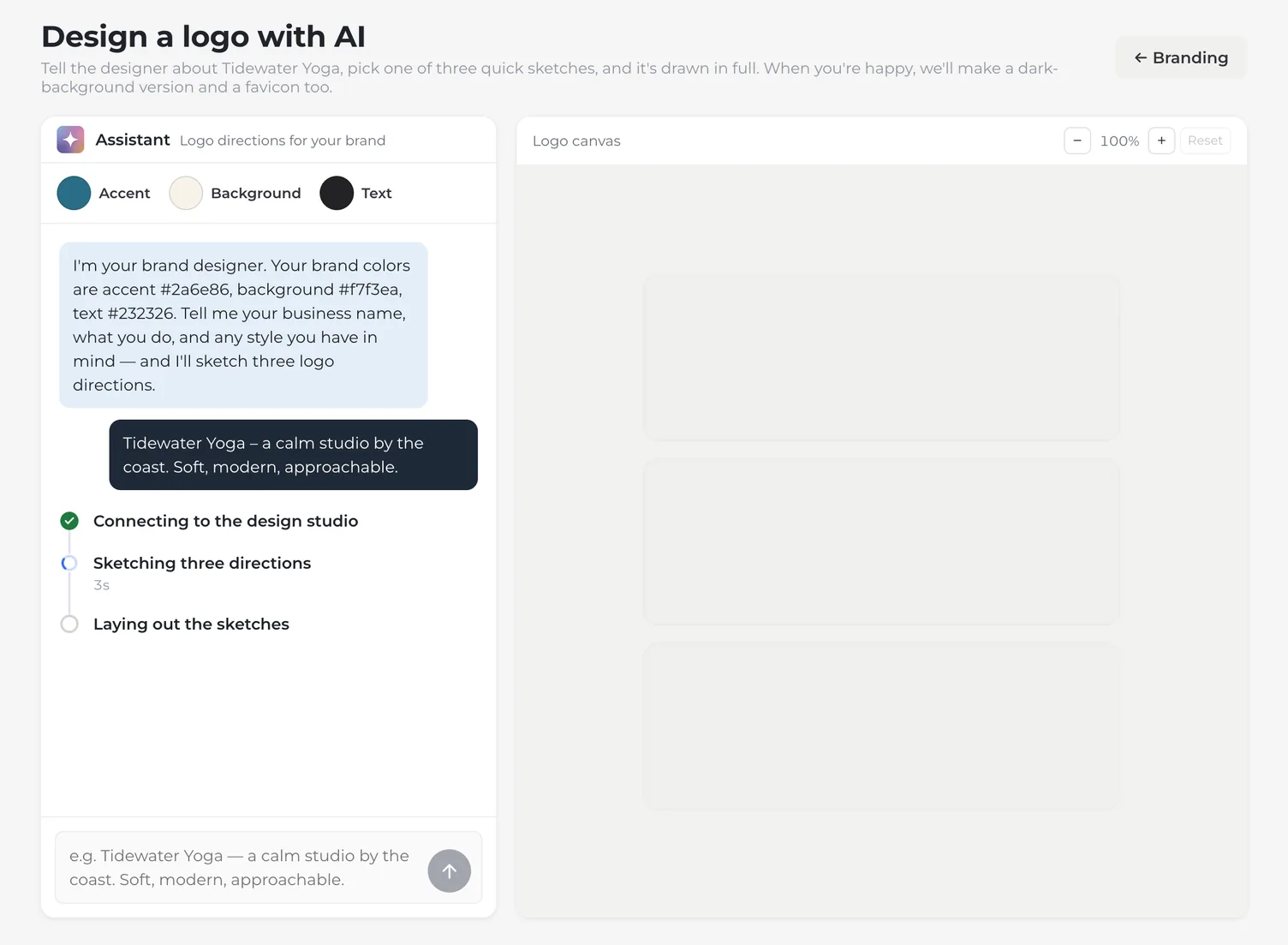Click the 'Logo canvas' label
This screenshot has height=945, width=1288.
click(x=576, y=141)
